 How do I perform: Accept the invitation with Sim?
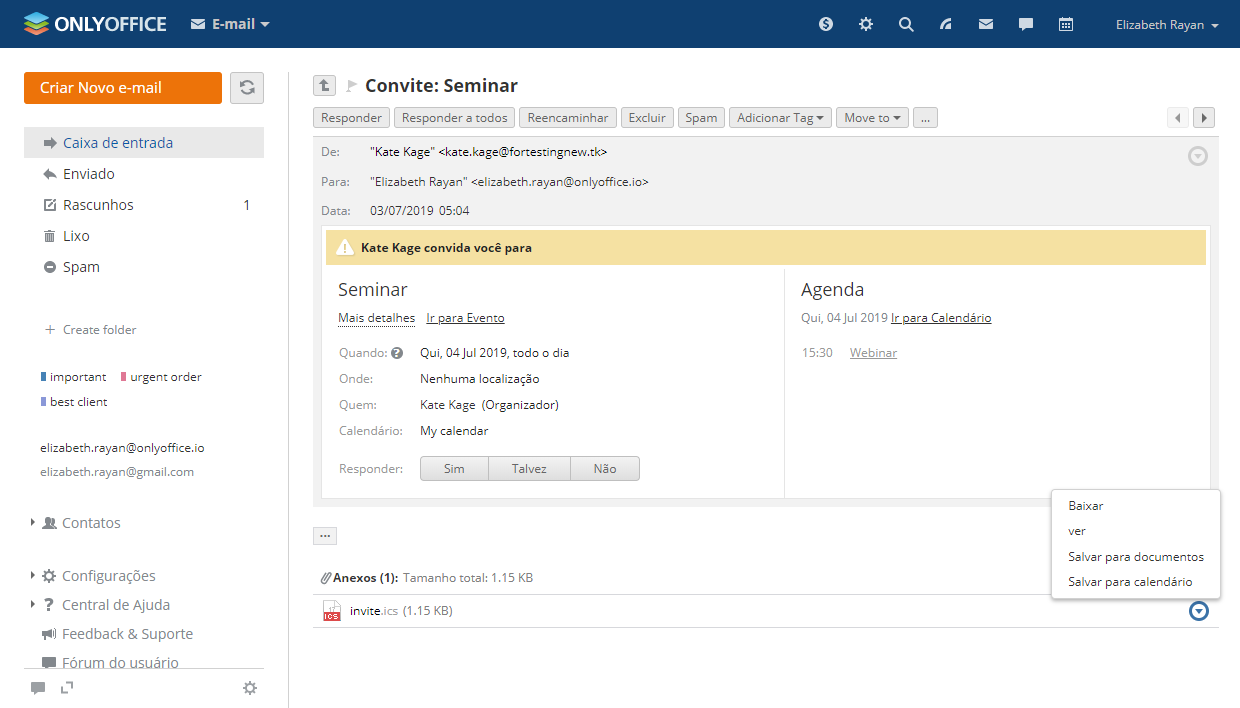point(454,469)
